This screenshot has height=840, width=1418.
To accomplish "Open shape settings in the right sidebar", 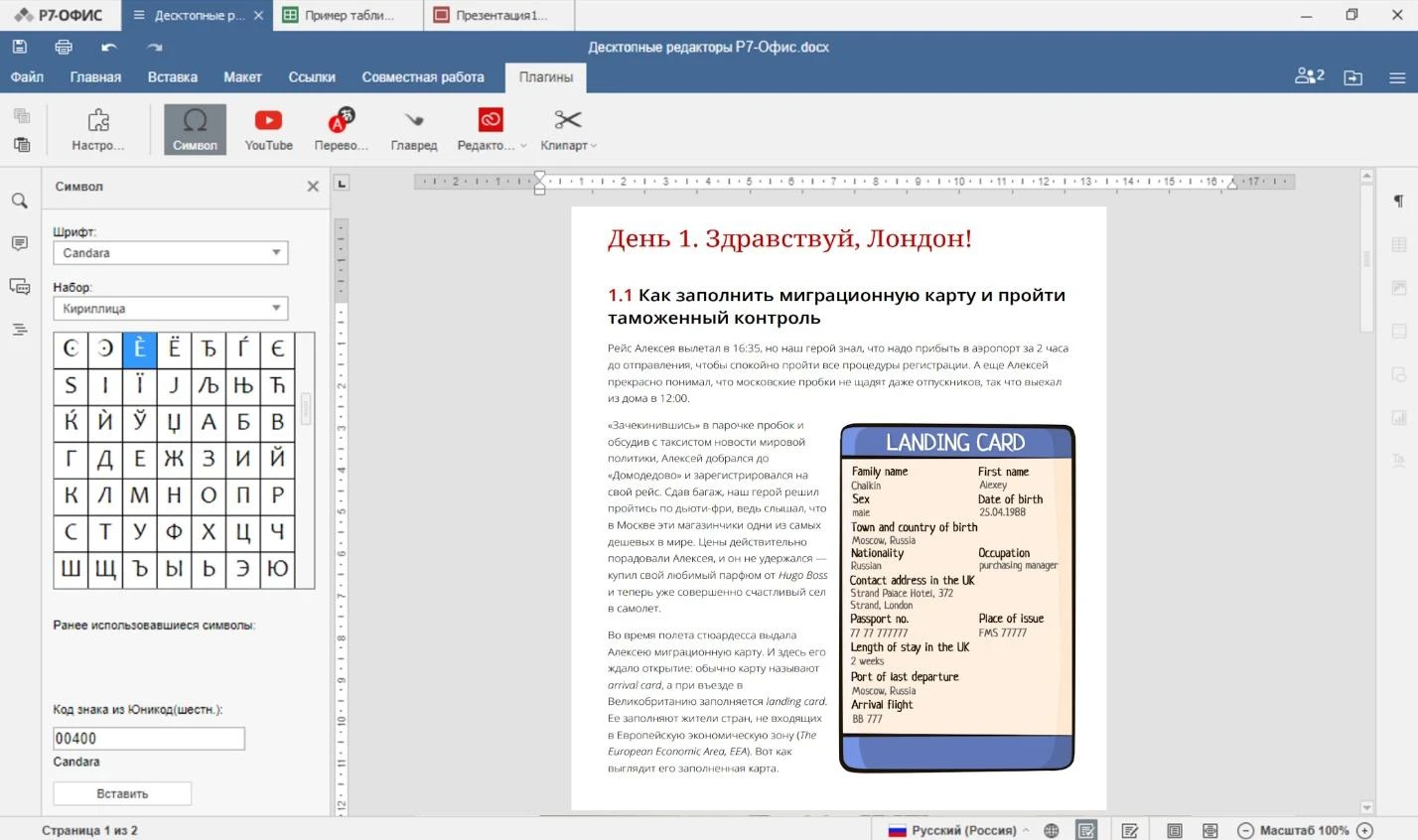I will [1399, 374].
